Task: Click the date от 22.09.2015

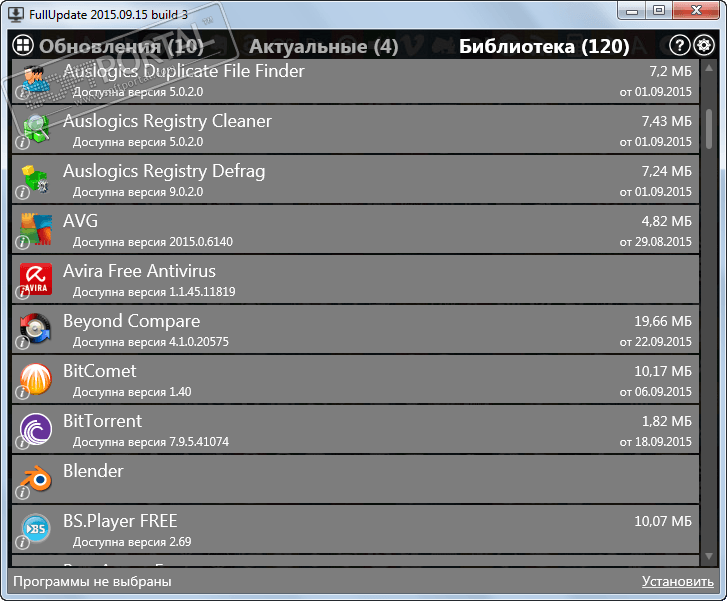Action: click(656, 342)
